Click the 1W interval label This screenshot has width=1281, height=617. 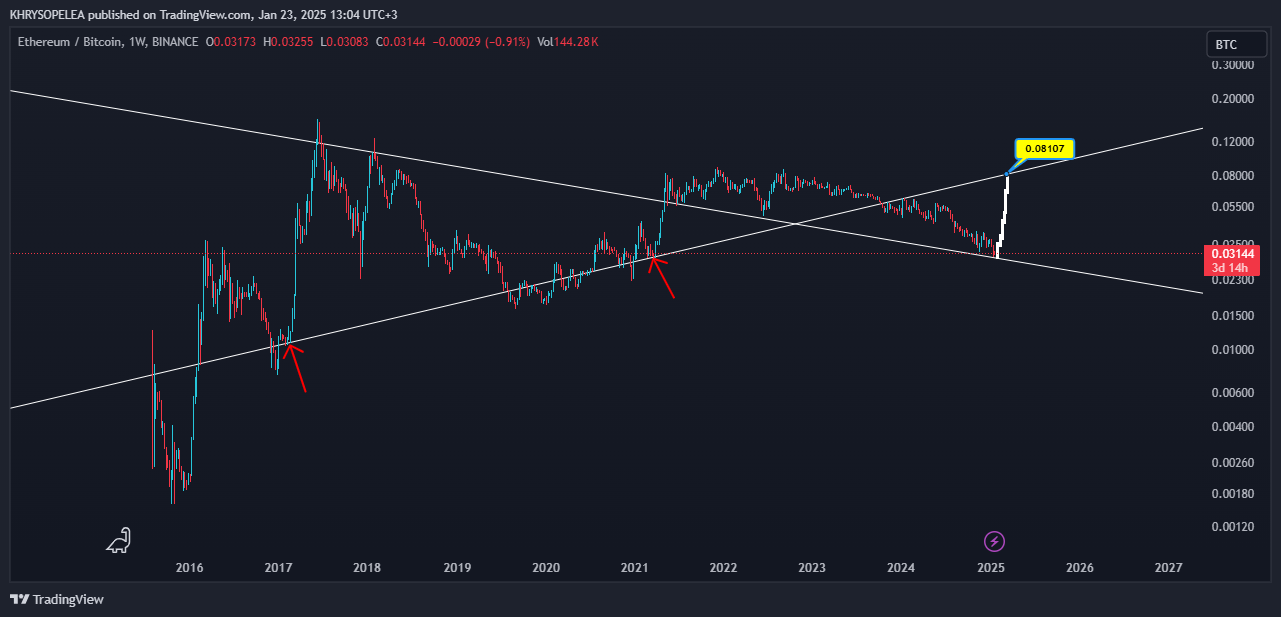[x=139, y=42]
